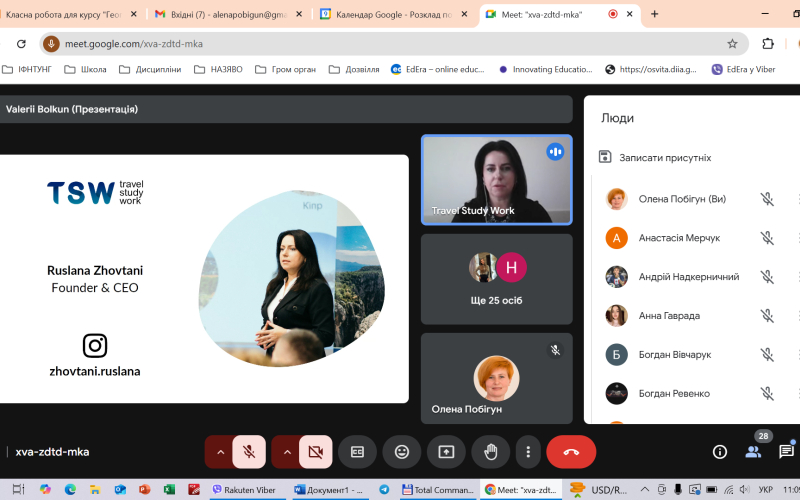Click muted mic icon for Анастасія Мерчук
Screen dimensions: 800x500
767,238
